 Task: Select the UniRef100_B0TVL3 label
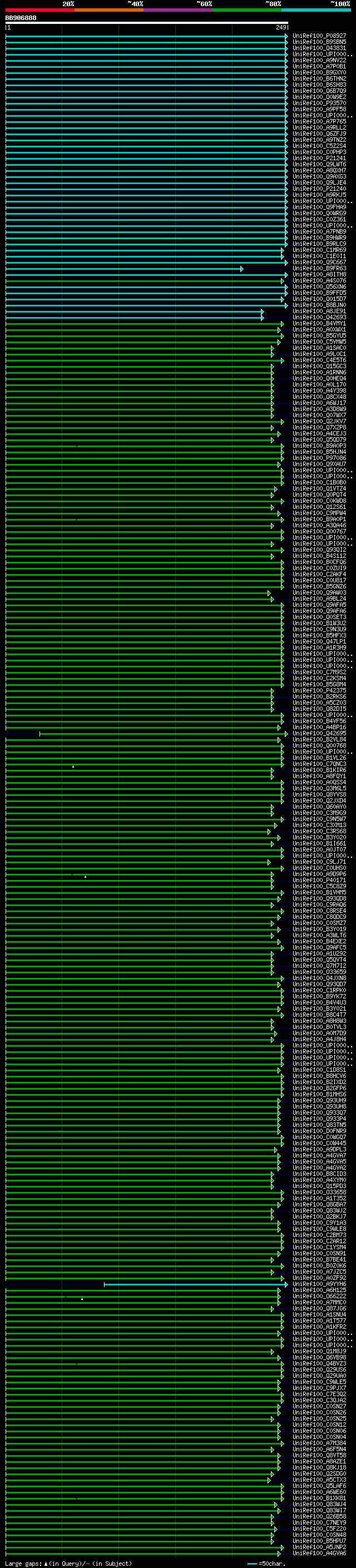coord(319,1027)
